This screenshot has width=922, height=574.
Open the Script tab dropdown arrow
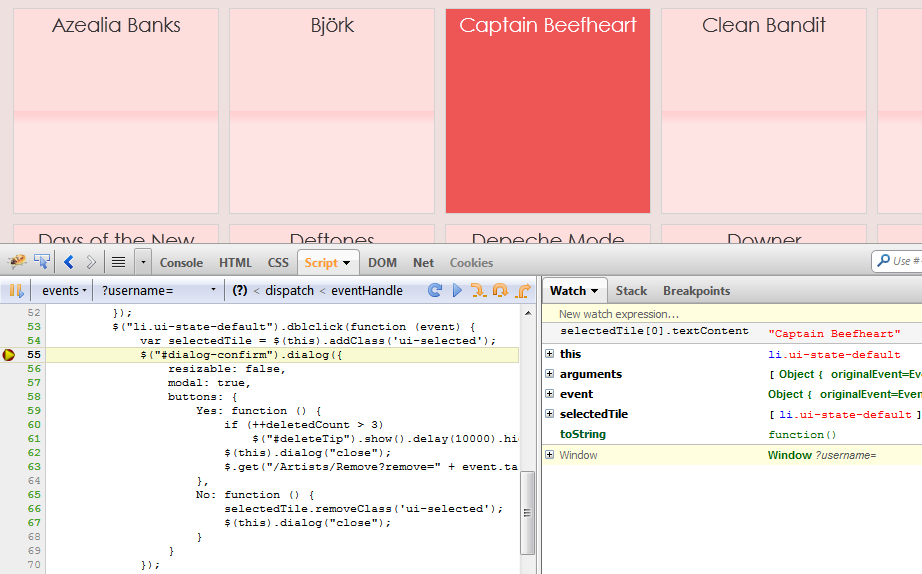click(x=346, y=263)
